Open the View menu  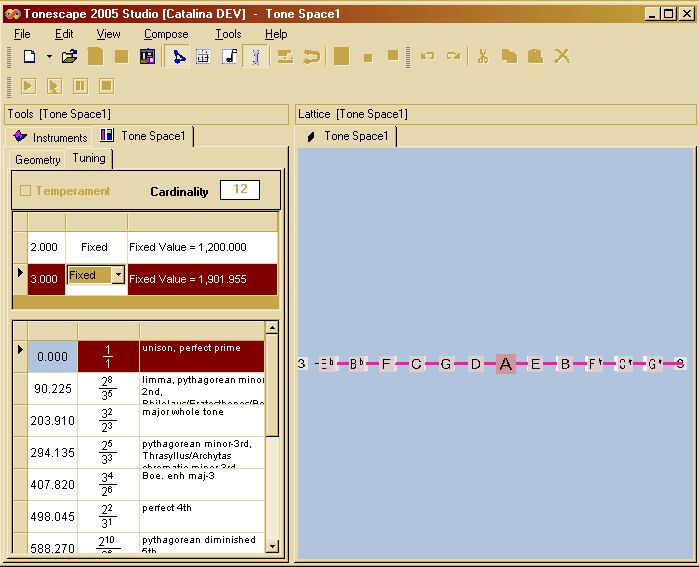pos(108,34)
